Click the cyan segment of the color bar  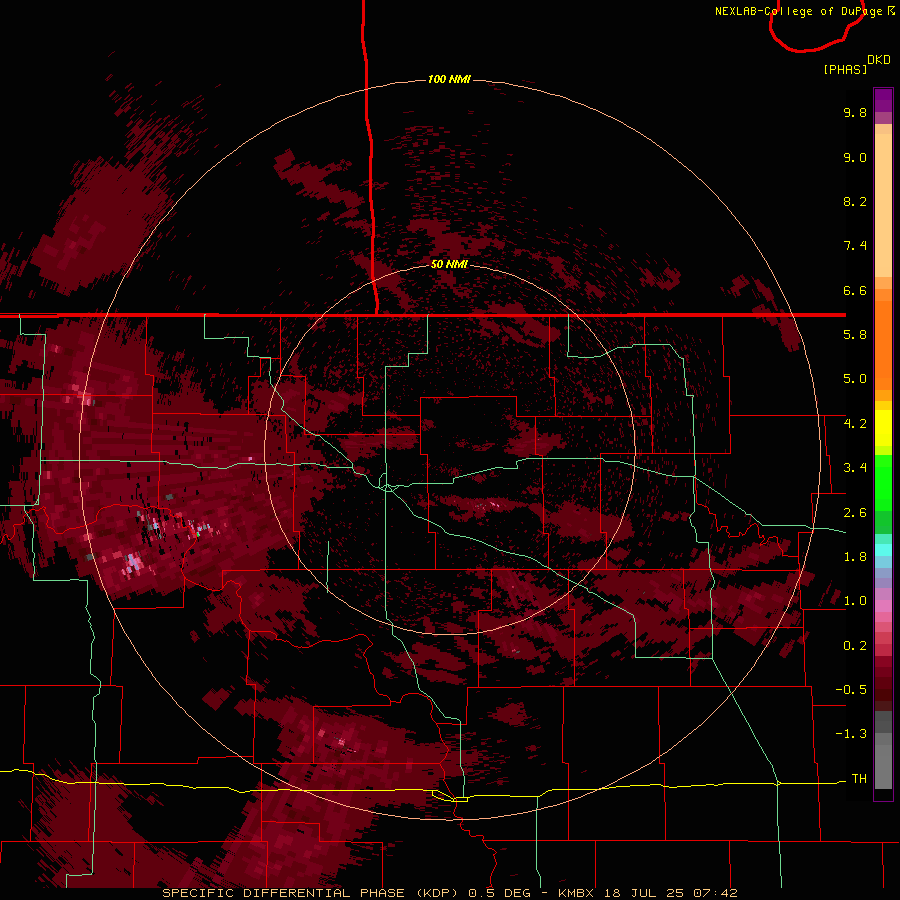883,550
